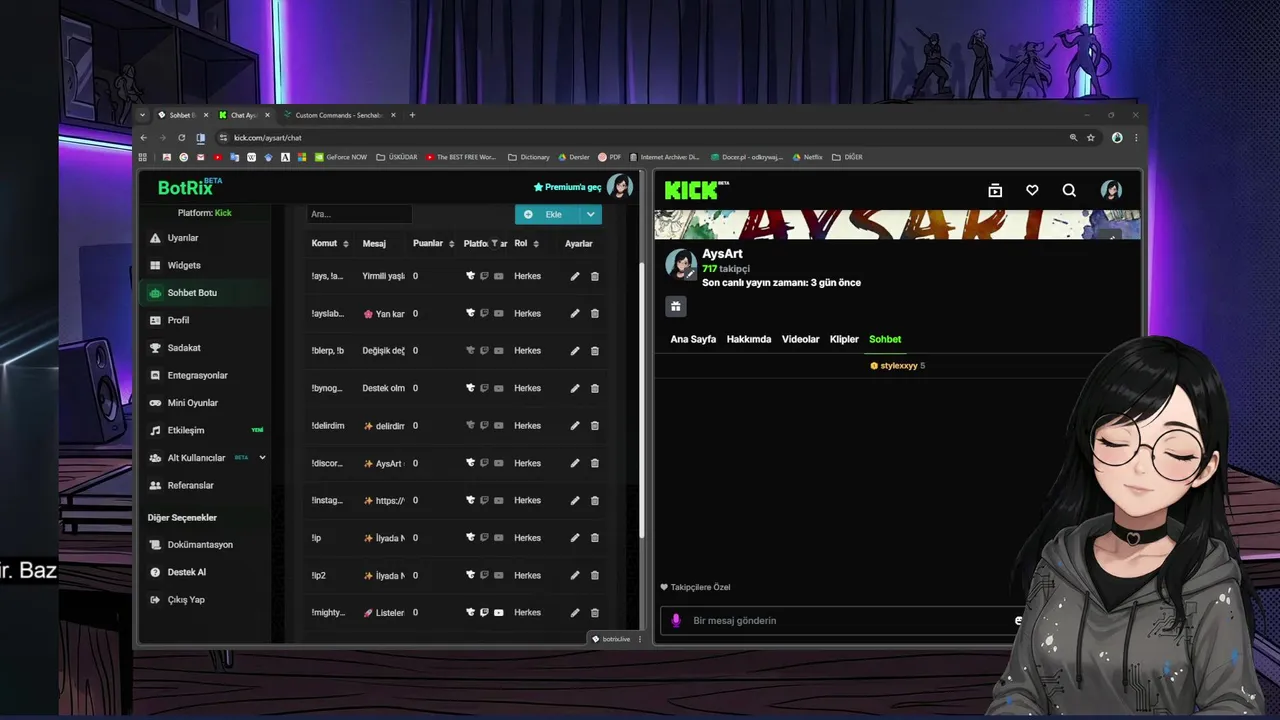Toggle YouTube platform for !mighty command

pos(499,613)
